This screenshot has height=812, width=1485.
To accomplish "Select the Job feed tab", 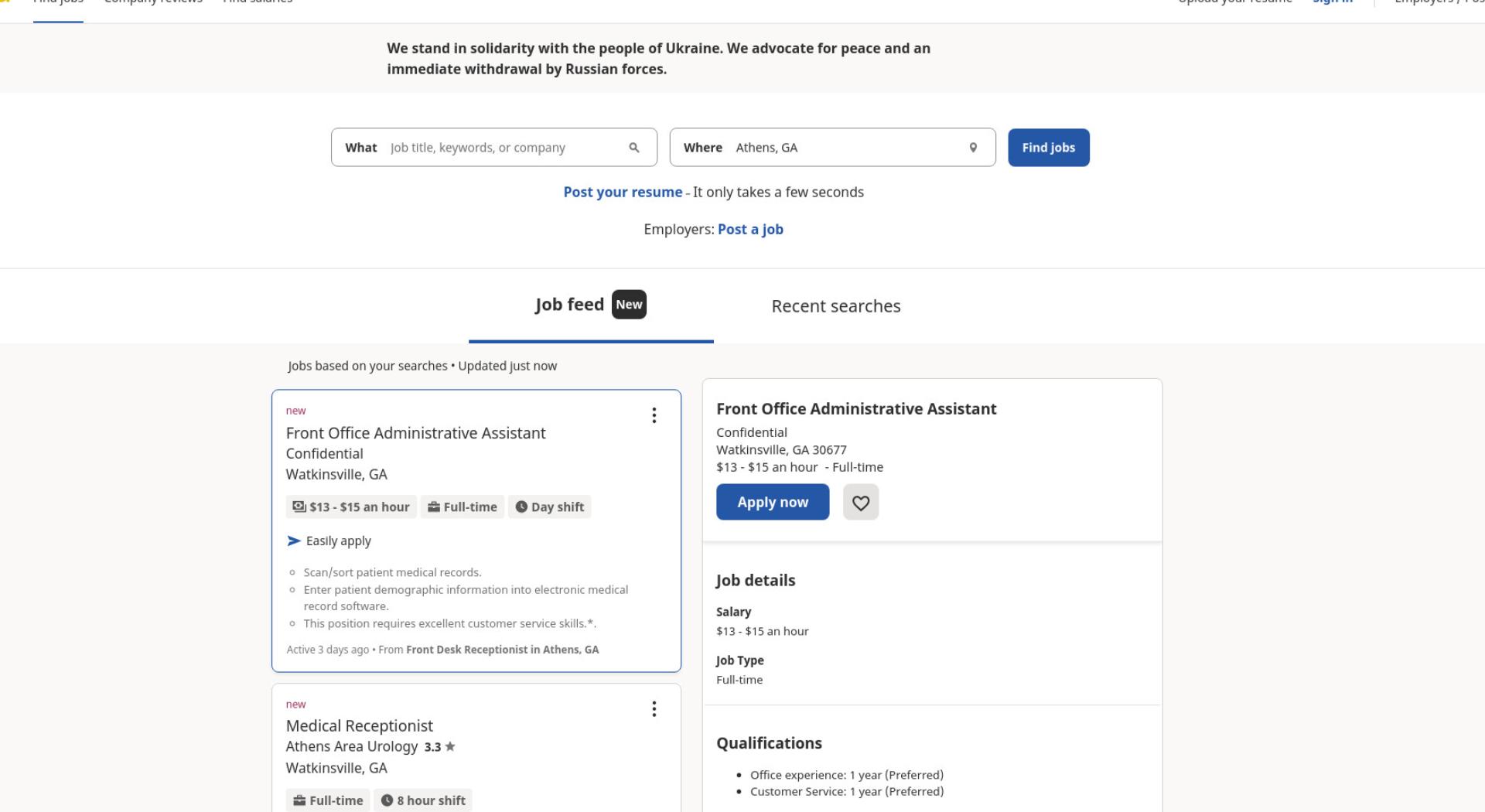I will (x=591, y=305).
